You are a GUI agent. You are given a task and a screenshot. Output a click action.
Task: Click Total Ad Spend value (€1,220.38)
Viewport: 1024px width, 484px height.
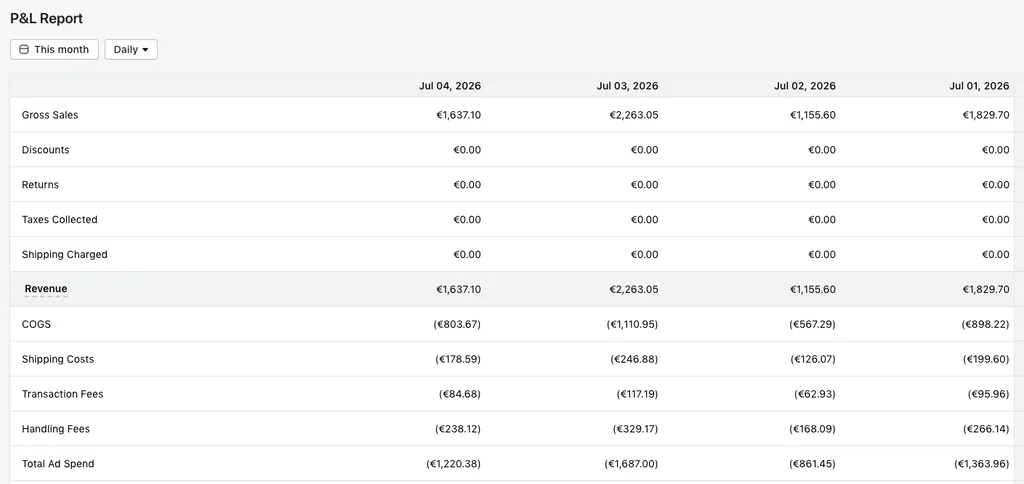tap(453, 464)
